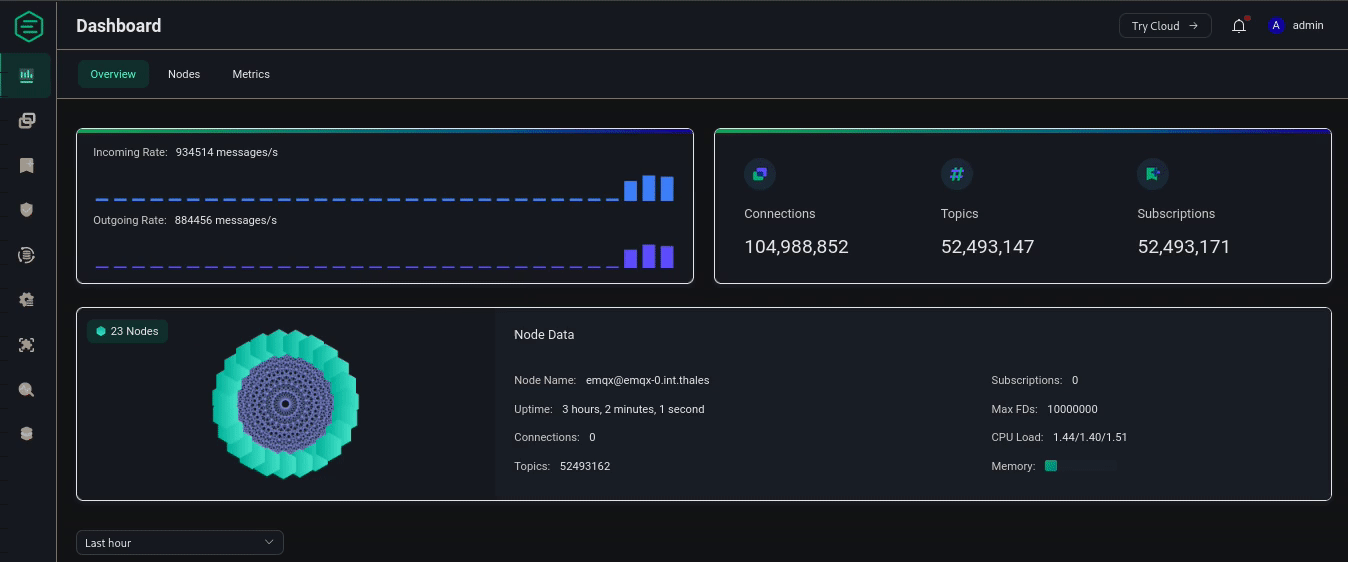Click the 23 Nodes badge
Viewport: 1348px width, 562px height.
127,331
